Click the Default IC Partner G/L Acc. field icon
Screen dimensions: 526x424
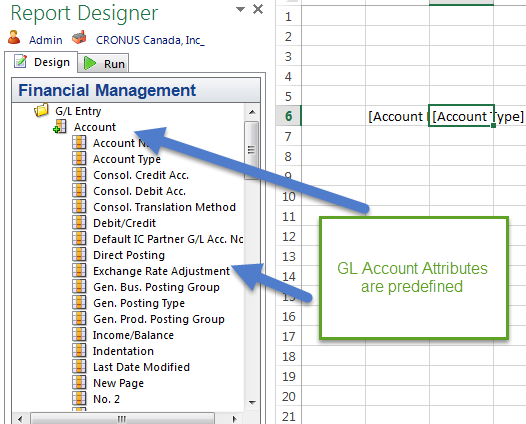click(79, 238)
